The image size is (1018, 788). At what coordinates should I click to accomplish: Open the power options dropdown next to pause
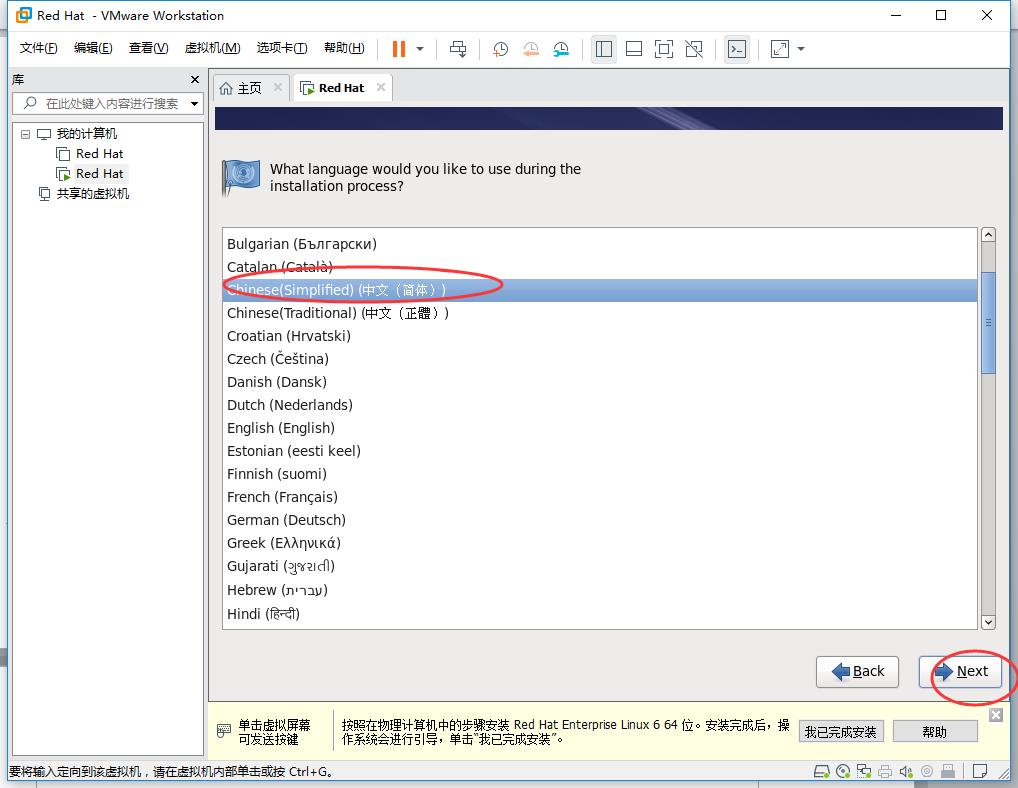click(x=420, y=49)
